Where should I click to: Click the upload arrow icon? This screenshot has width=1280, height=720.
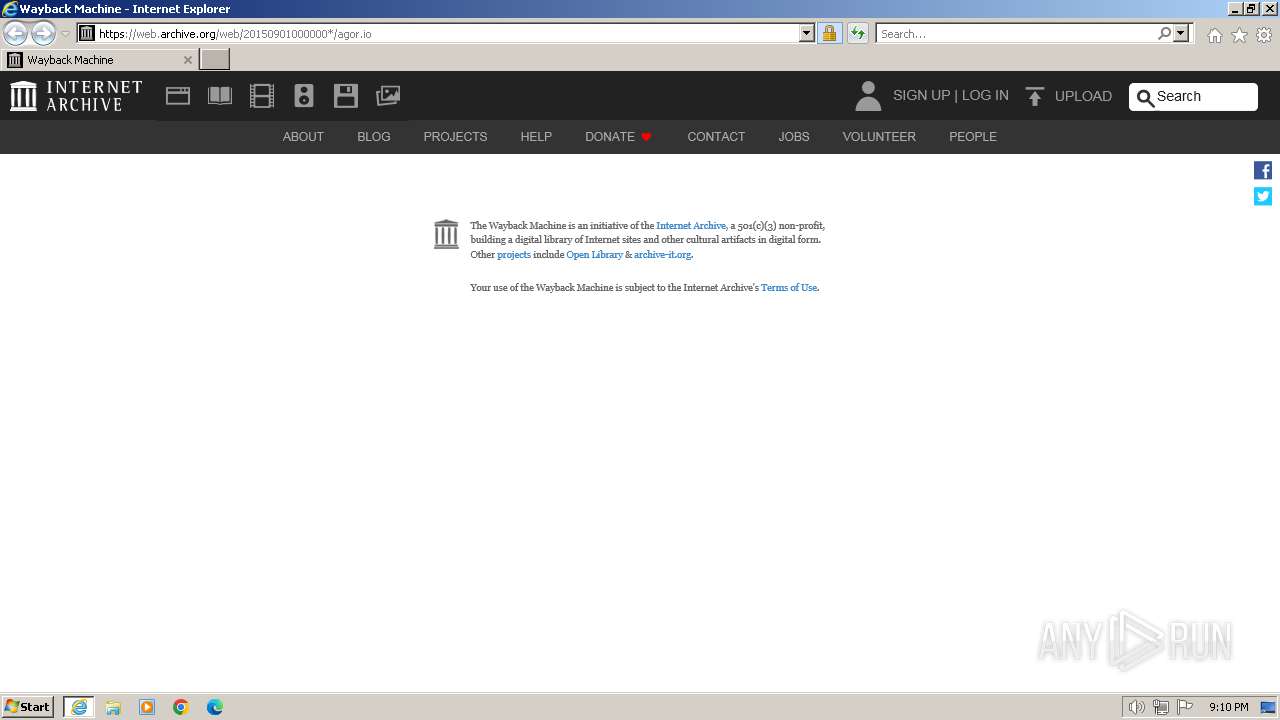pyautogui.click(x=1035, y=96)
